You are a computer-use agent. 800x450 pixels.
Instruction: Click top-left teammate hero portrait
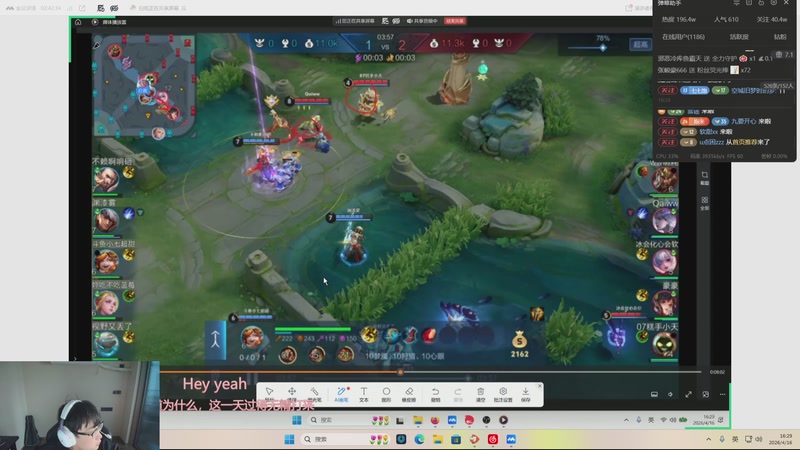pos(106,179)
